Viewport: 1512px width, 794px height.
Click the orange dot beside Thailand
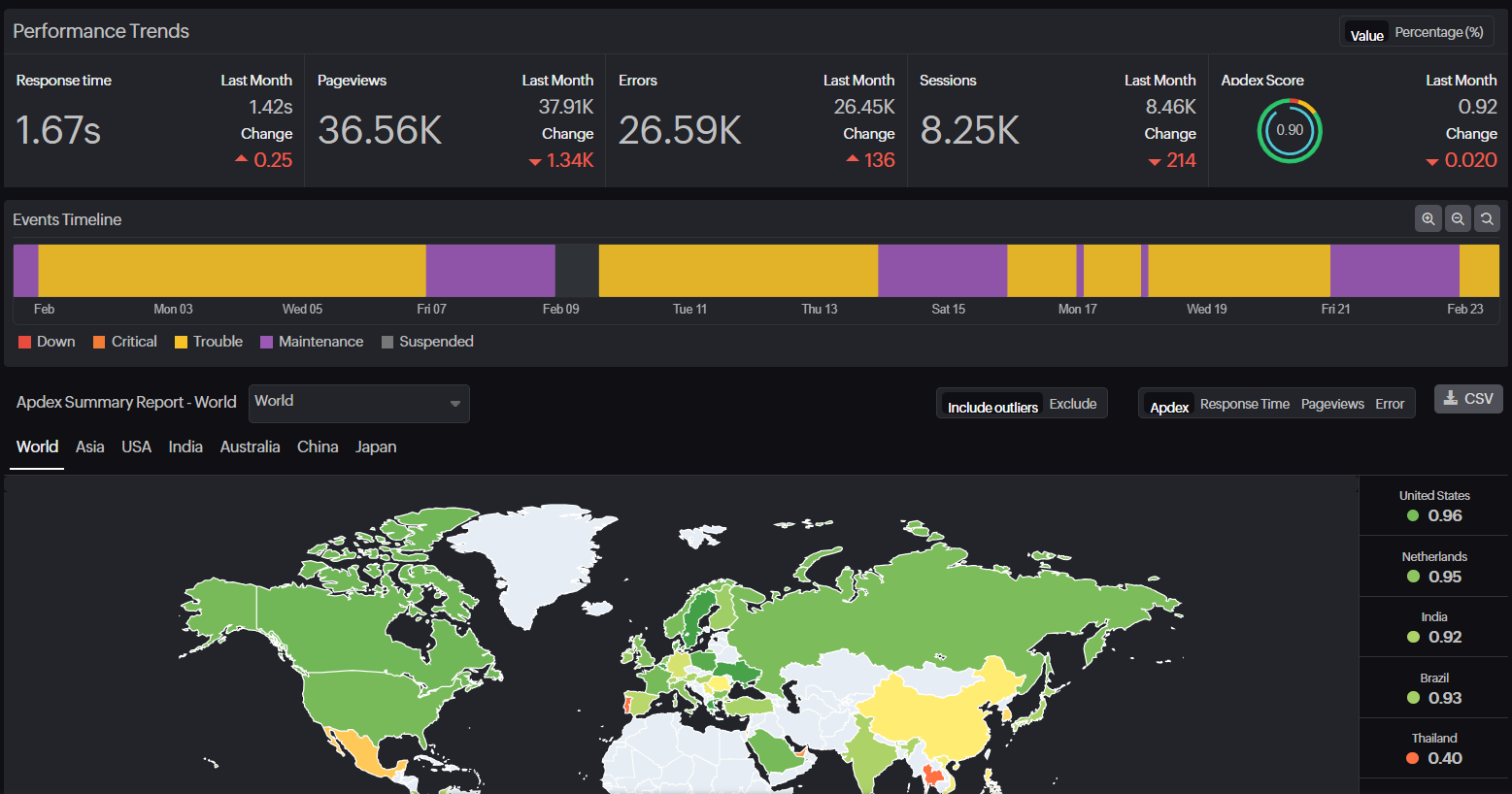pyautogui.click(x=1413, y=758)
